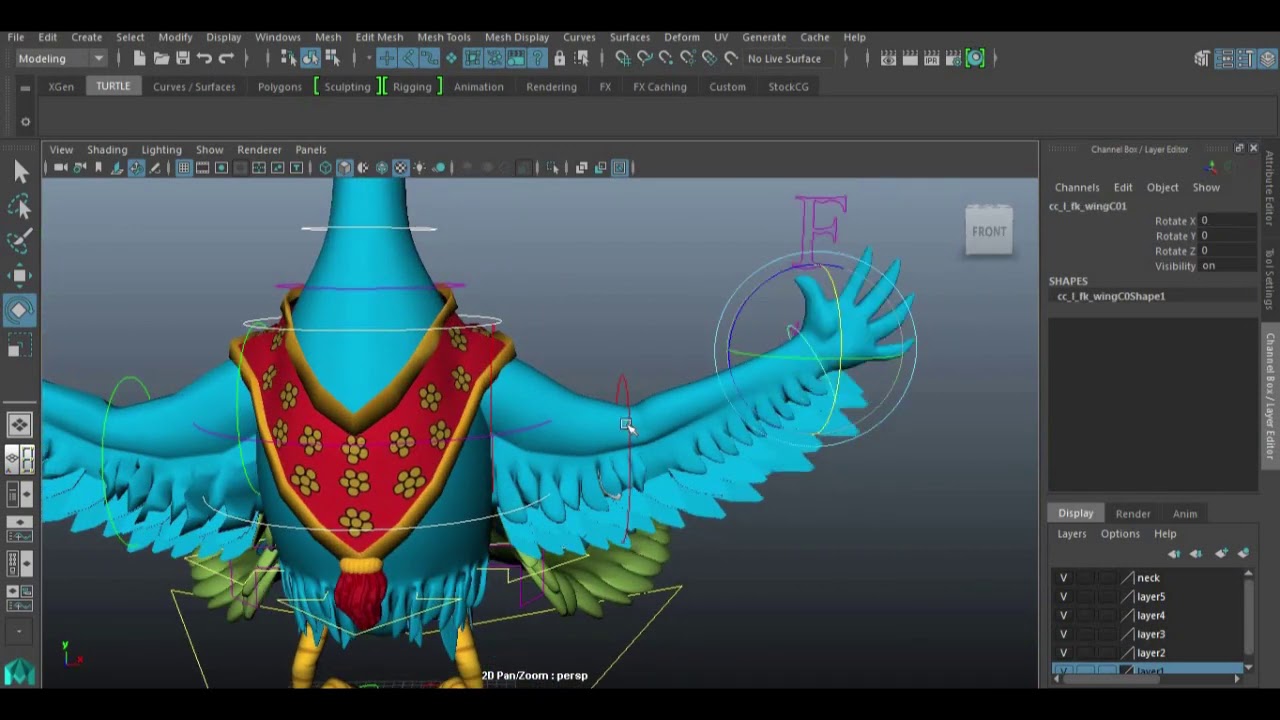Toggle viewport grid display
The height and width of the screenshot is (720, 1280).
click(x=183, y=168)
